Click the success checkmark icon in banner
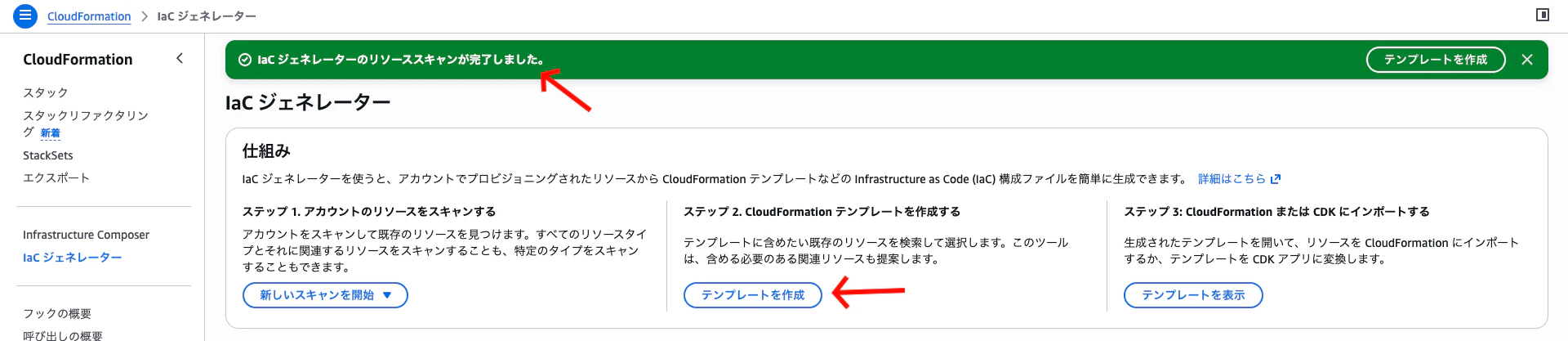1568x341 pixels. (244, 60)
